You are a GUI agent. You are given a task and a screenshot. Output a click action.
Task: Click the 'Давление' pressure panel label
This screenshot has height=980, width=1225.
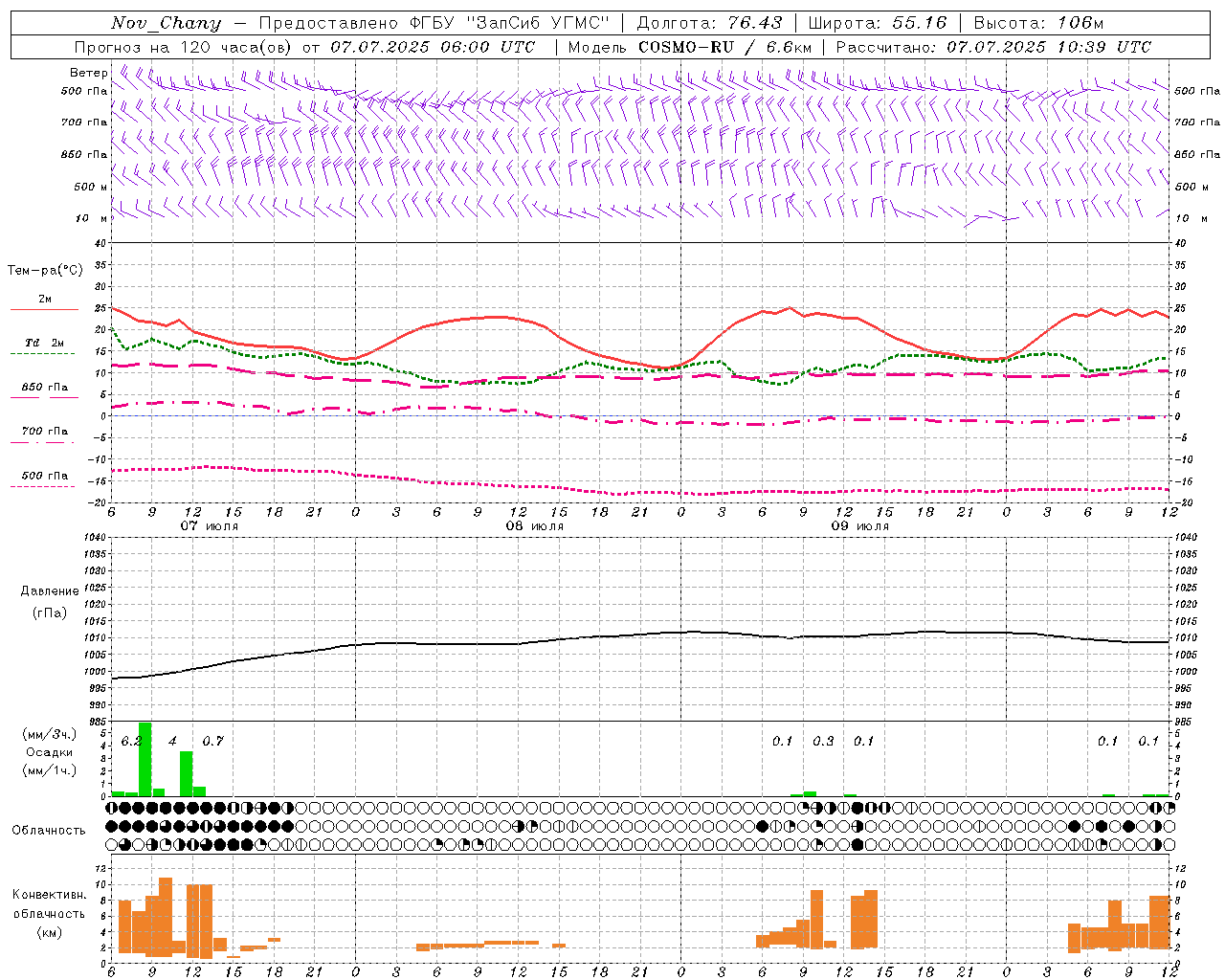point(50,590)
